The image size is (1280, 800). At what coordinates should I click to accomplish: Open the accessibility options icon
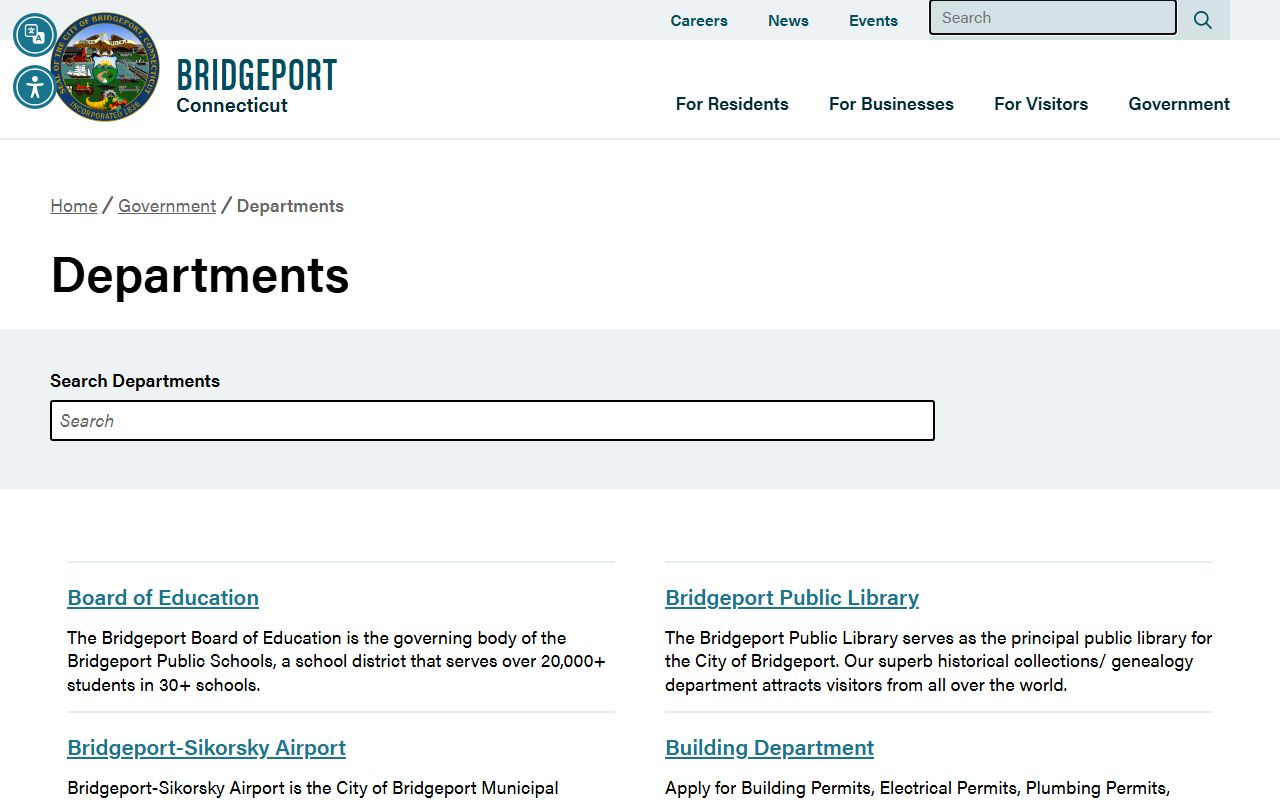(35, 87)
